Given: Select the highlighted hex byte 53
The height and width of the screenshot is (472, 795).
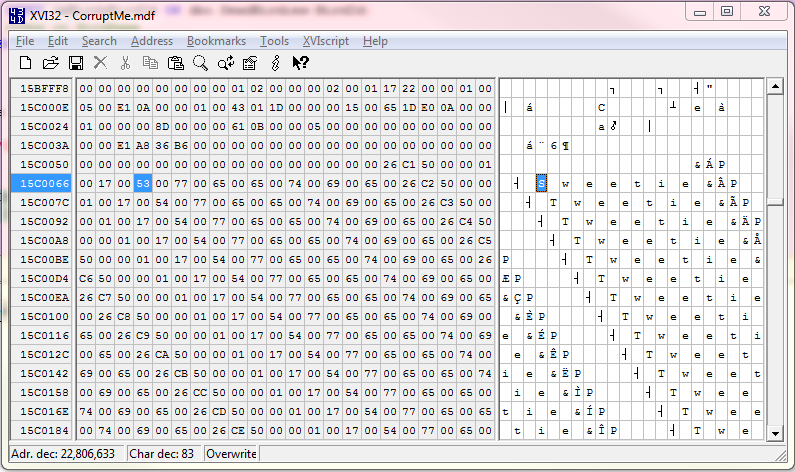Looking at the screenshot, I should click(142, 184).
